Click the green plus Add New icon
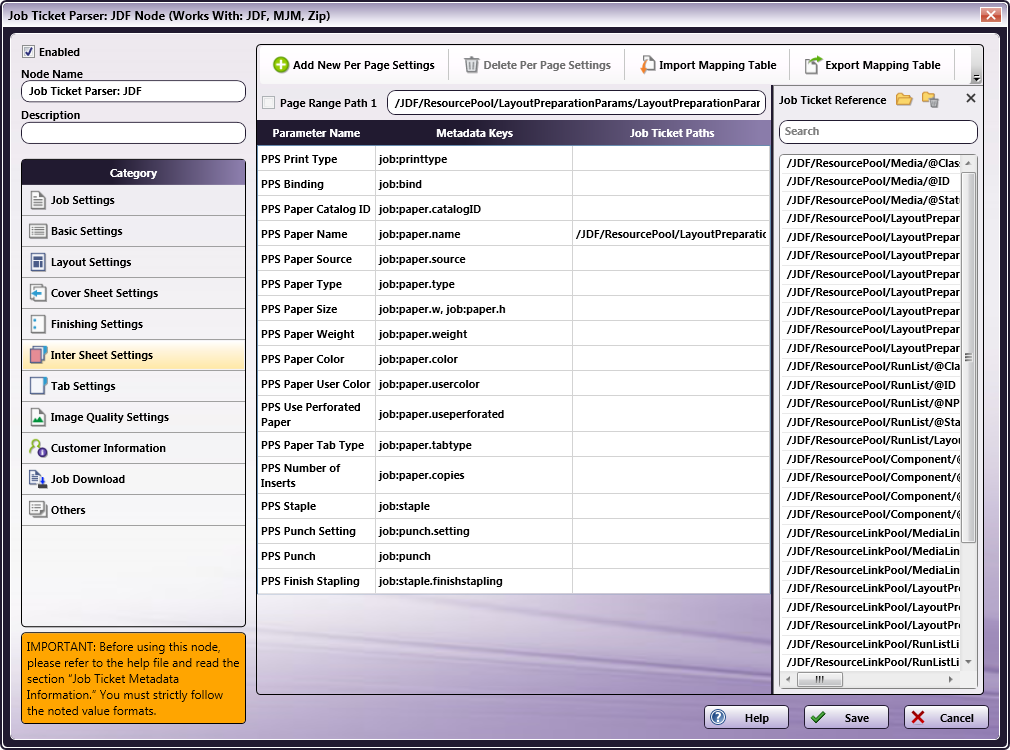This screenshot has width=1010, height=750. click(281, 64)
